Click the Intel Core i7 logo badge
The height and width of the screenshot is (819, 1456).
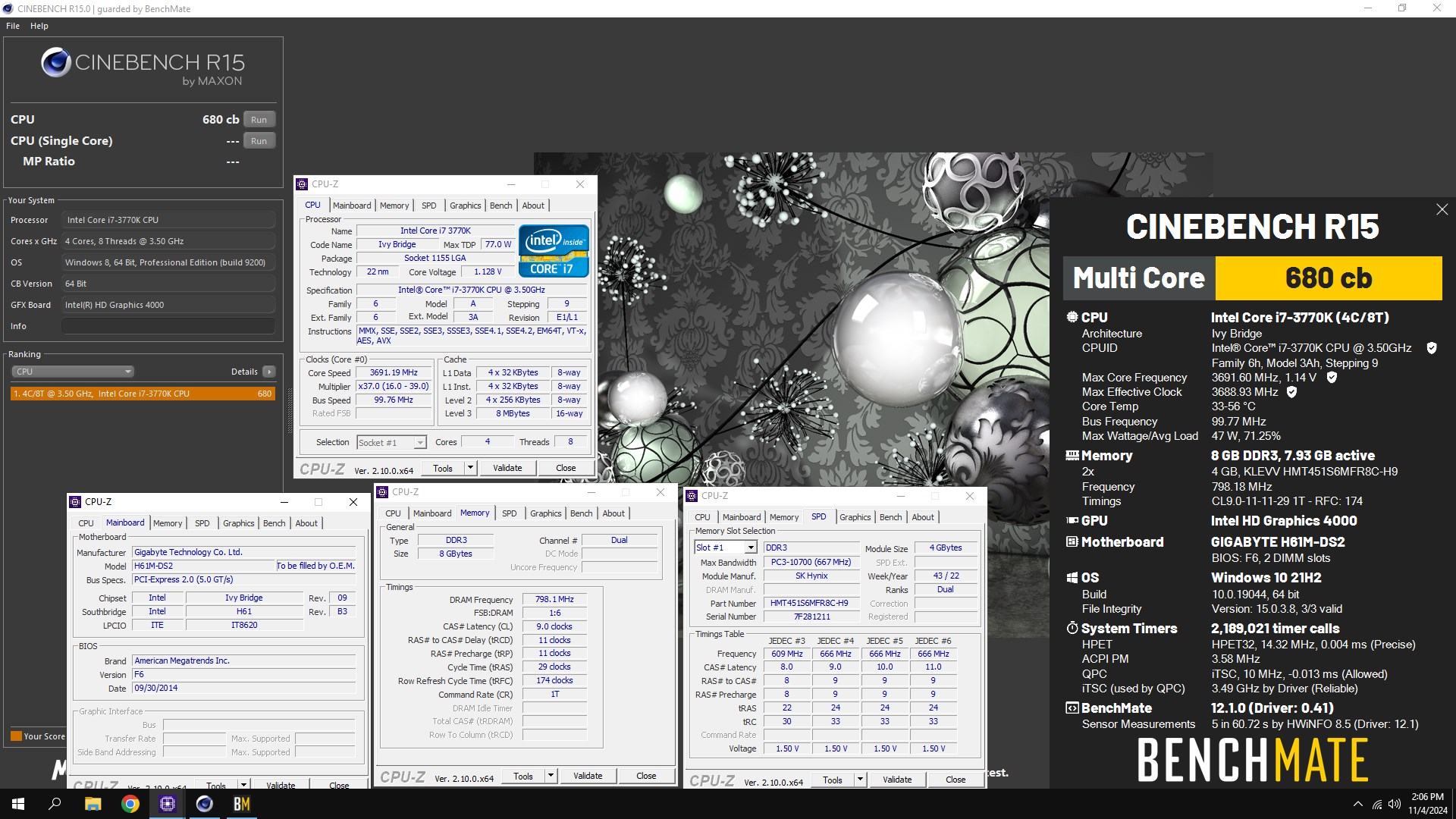point(554,250)
